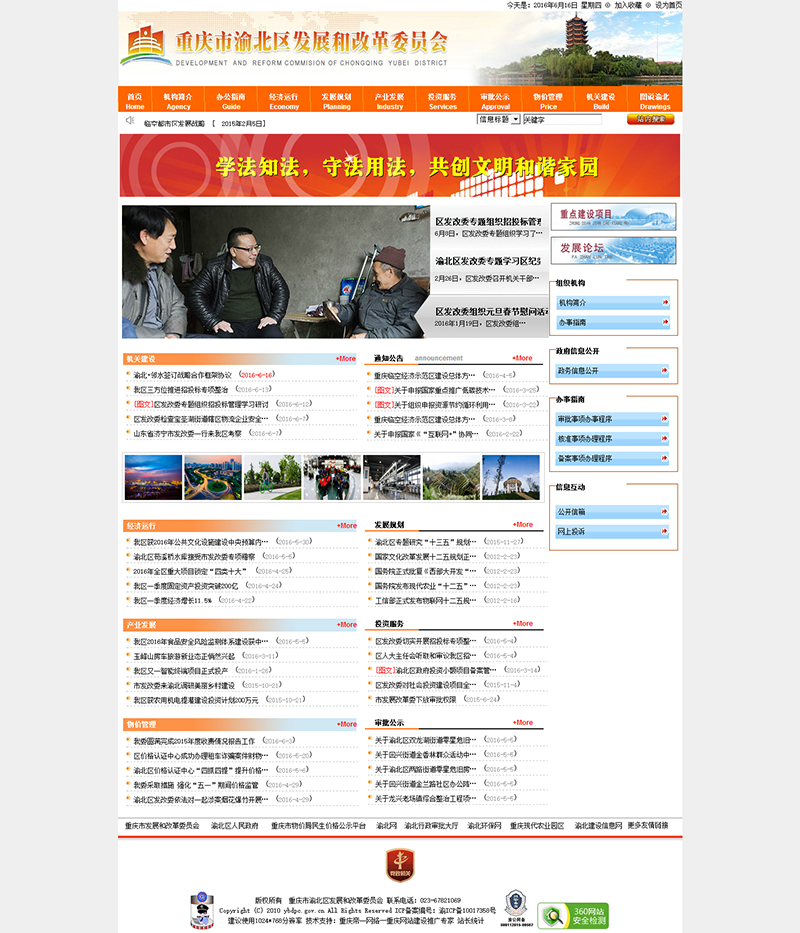The image size is (800, 933).
Task: Click arrow icon beside 政务信息公开 item
Action: pyautogui.click(x=665, y=371)
